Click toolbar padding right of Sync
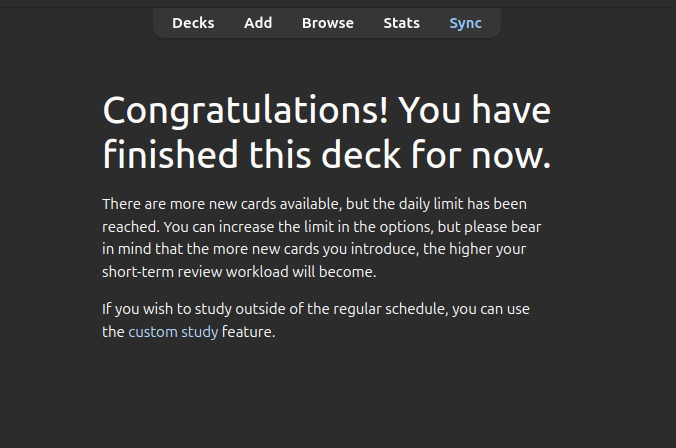This screenshot has height=448, width=676. [492, 23]
